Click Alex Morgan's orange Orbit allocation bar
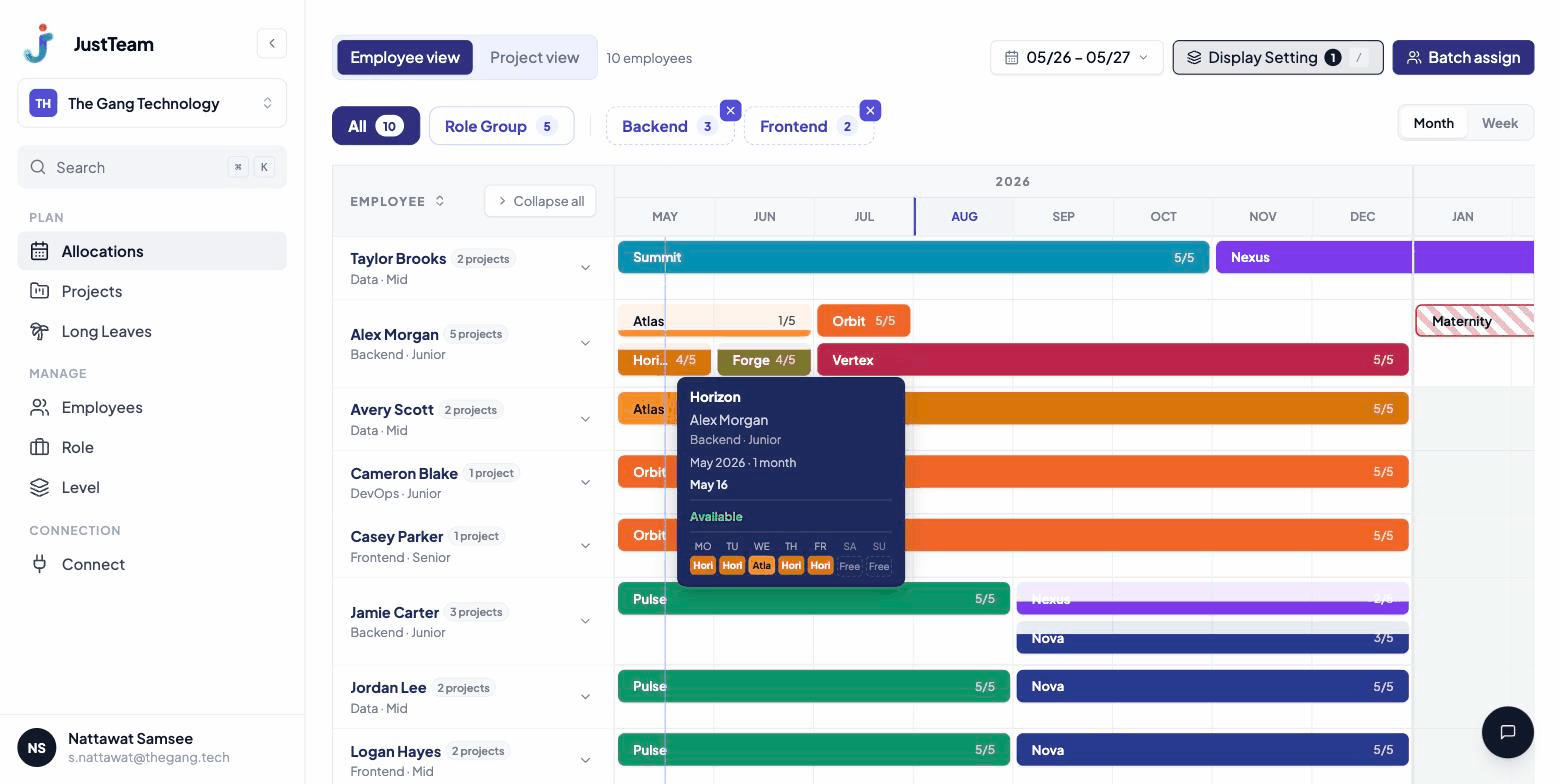This screenshot has height=784, width=1560. [863, 321]
